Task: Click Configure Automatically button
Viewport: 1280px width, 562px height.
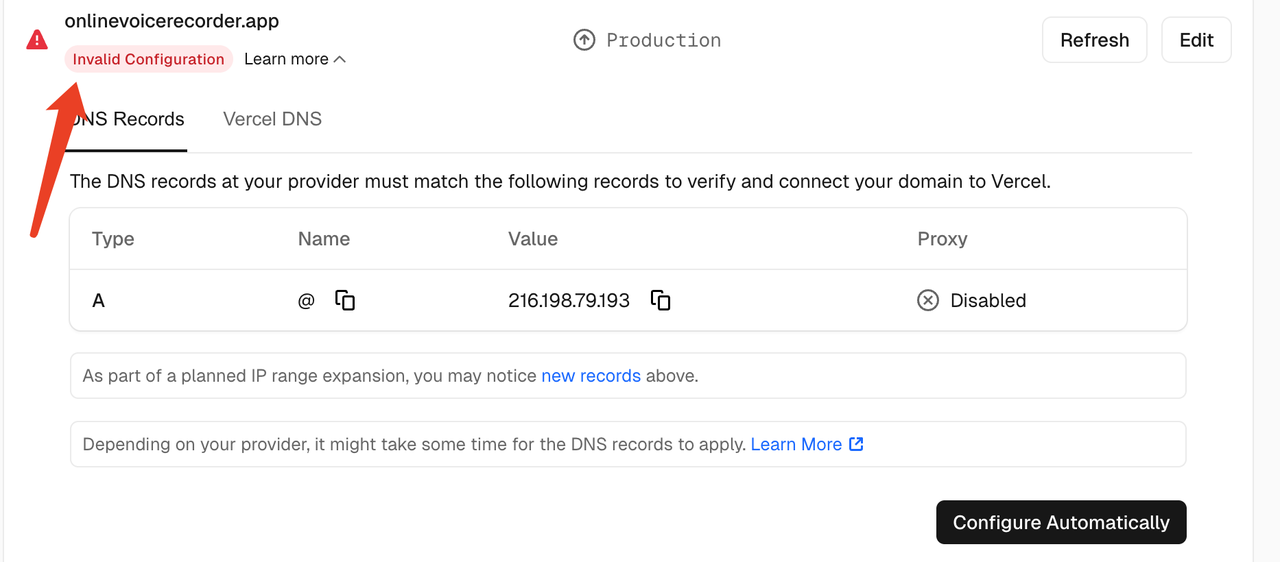Action: (x=1061, y=522)
